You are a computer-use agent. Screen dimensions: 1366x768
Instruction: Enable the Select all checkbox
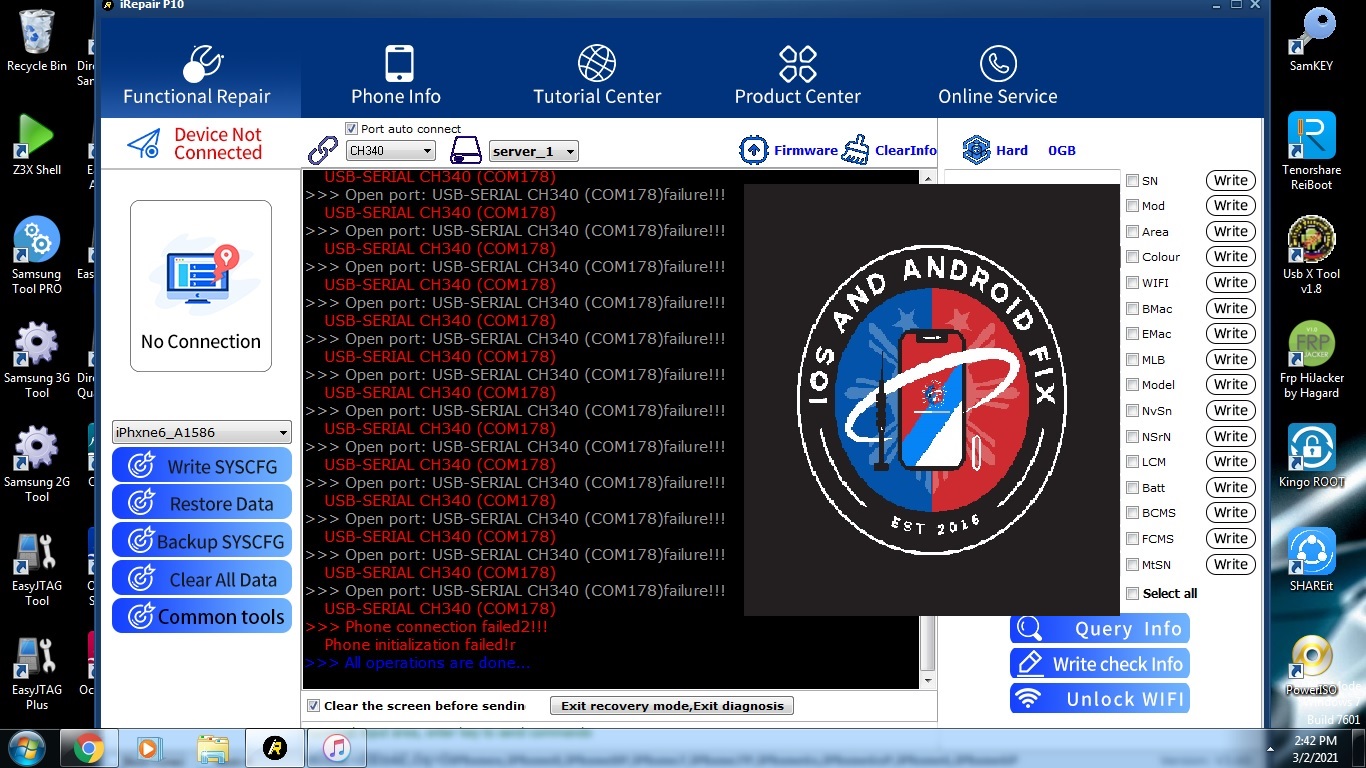click(1133, 594)
